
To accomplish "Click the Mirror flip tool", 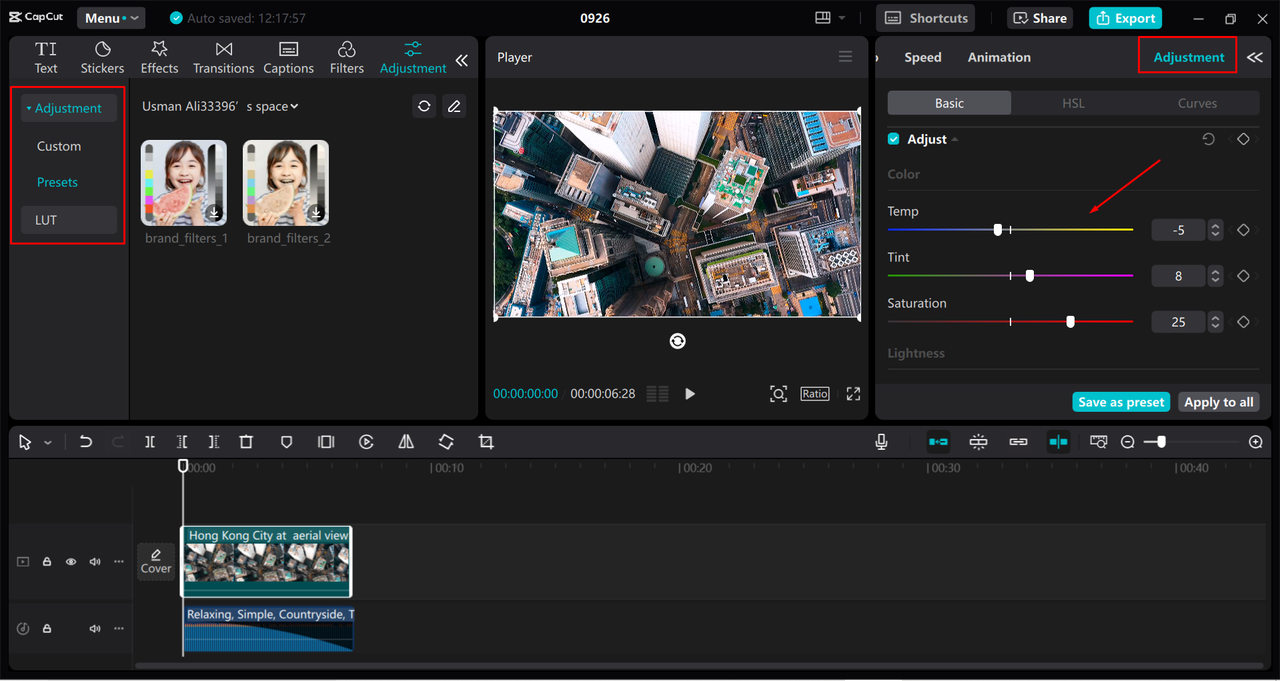I will pos(406,442).
